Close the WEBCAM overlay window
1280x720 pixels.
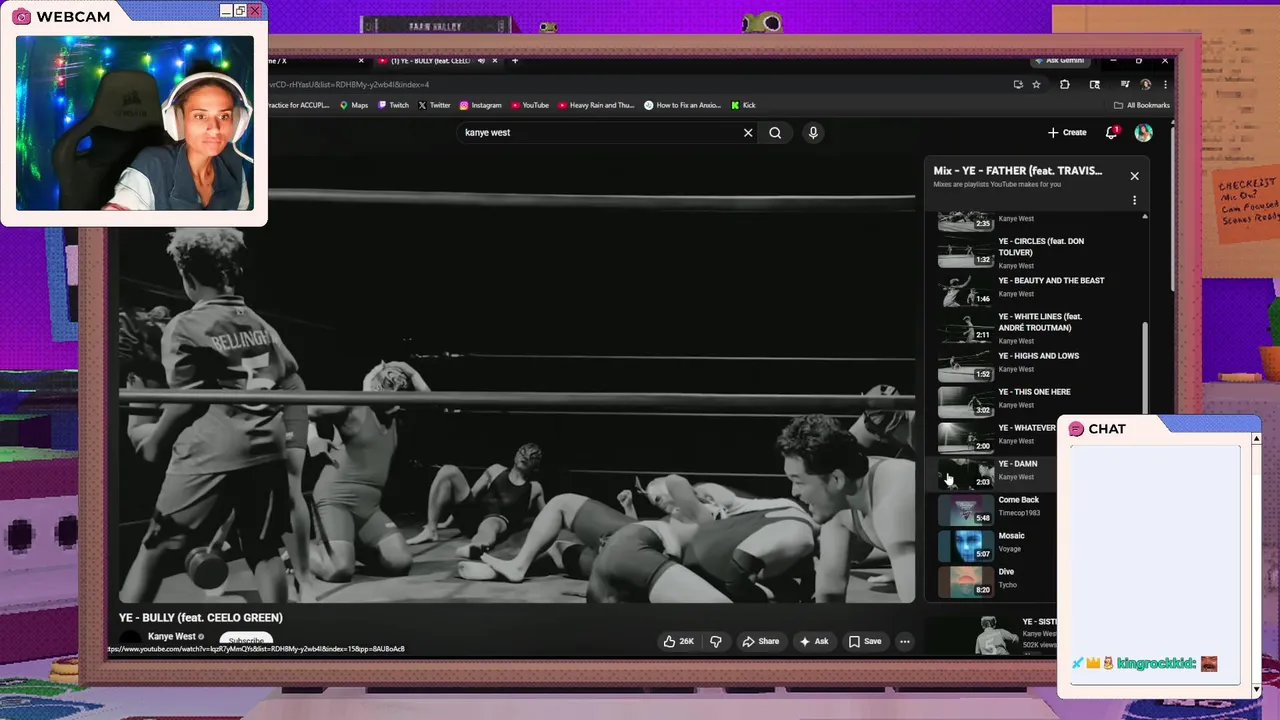coord(254,10)
